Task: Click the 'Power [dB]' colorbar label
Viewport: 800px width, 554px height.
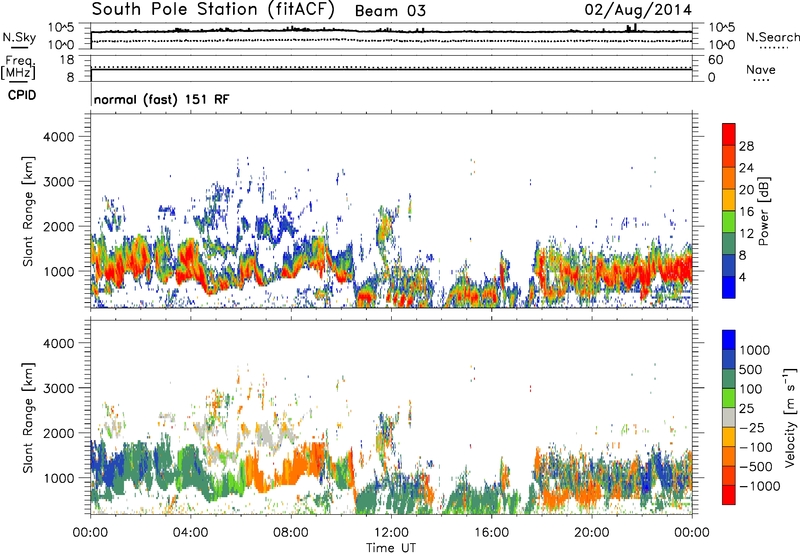Action: (764, 211)
